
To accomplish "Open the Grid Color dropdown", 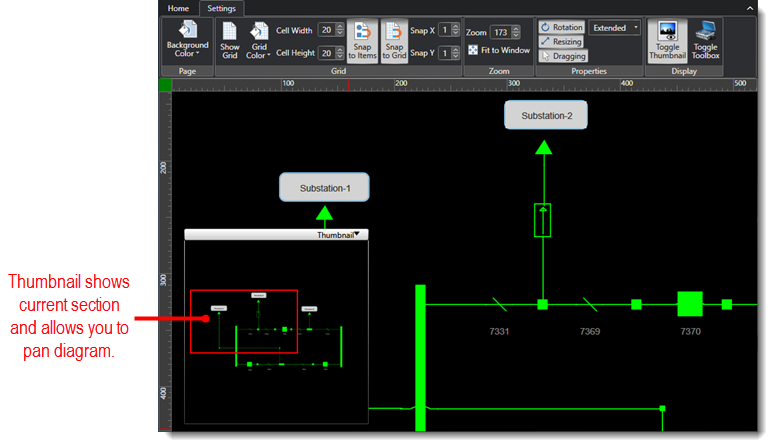I will (x=259, y=41).
